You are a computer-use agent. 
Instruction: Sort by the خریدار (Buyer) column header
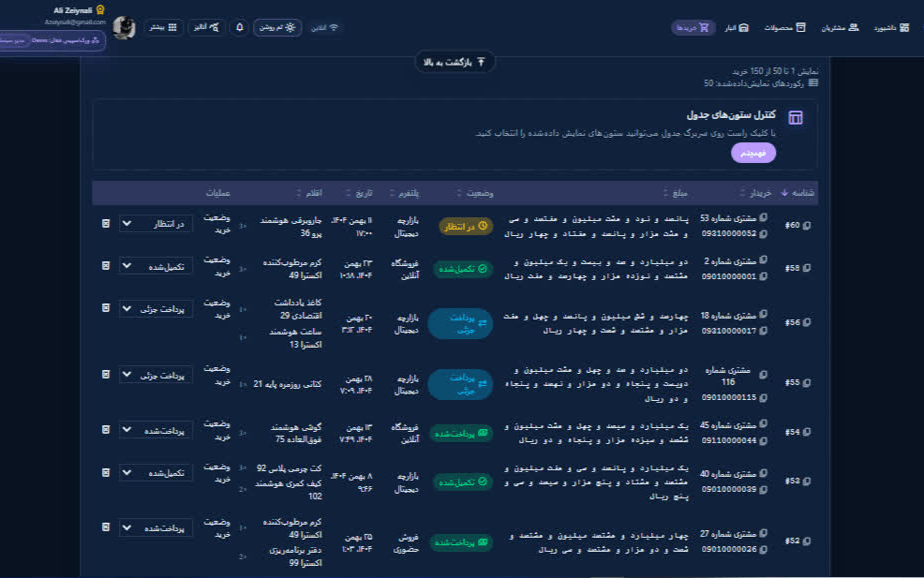click(755, 193)
